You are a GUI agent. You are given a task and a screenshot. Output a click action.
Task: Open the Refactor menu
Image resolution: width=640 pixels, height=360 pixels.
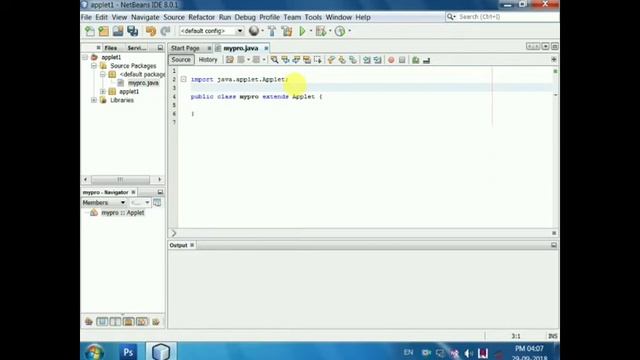[201, 17]
